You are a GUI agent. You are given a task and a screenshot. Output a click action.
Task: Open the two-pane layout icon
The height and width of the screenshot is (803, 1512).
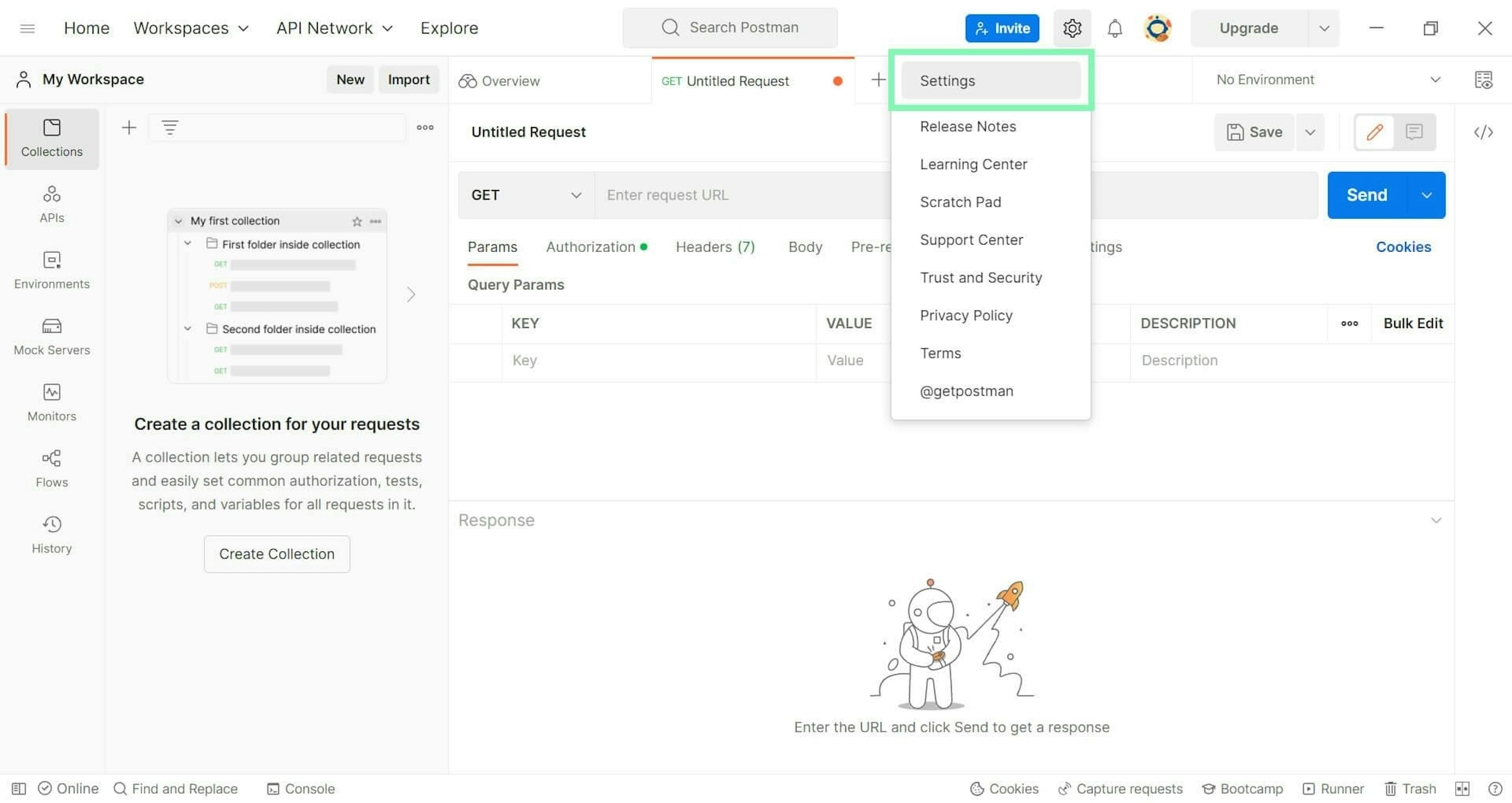tap(1462, 788)
